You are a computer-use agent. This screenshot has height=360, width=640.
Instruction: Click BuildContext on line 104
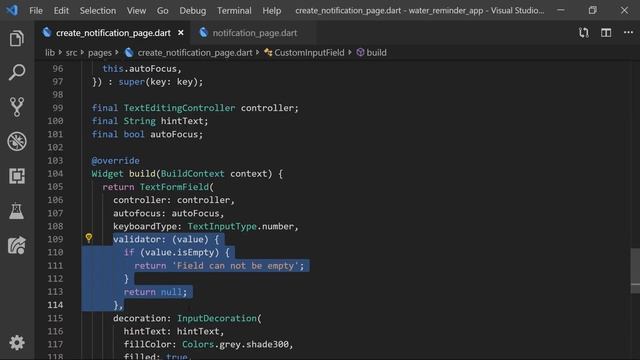pos(192,173)
